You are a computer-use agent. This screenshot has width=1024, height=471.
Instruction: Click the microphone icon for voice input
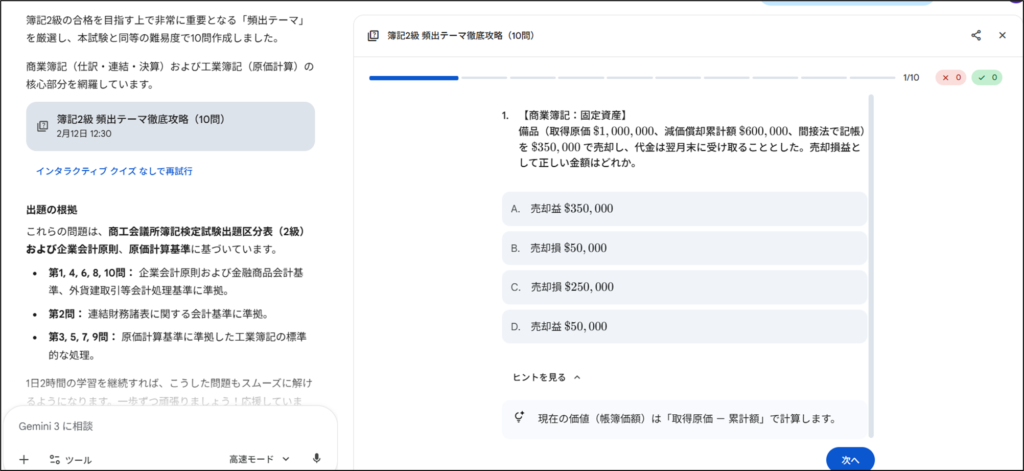[x=317, y=459]
